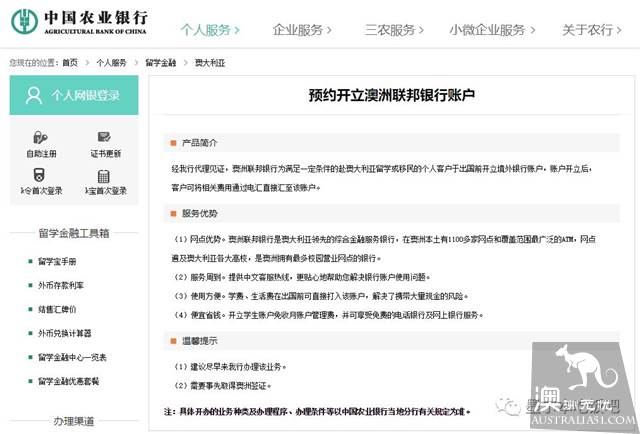Click the 个人网银登录 button
This screenshot has width=640, height=434.
(x=74, y=95)
